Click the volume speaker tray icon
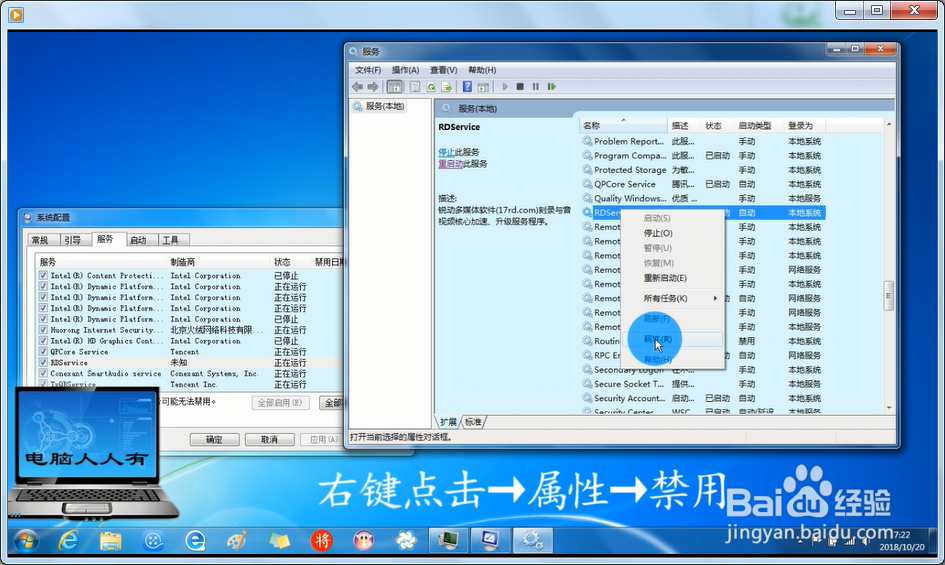Screen dimensions: 945x565 [x=866, y=541]
